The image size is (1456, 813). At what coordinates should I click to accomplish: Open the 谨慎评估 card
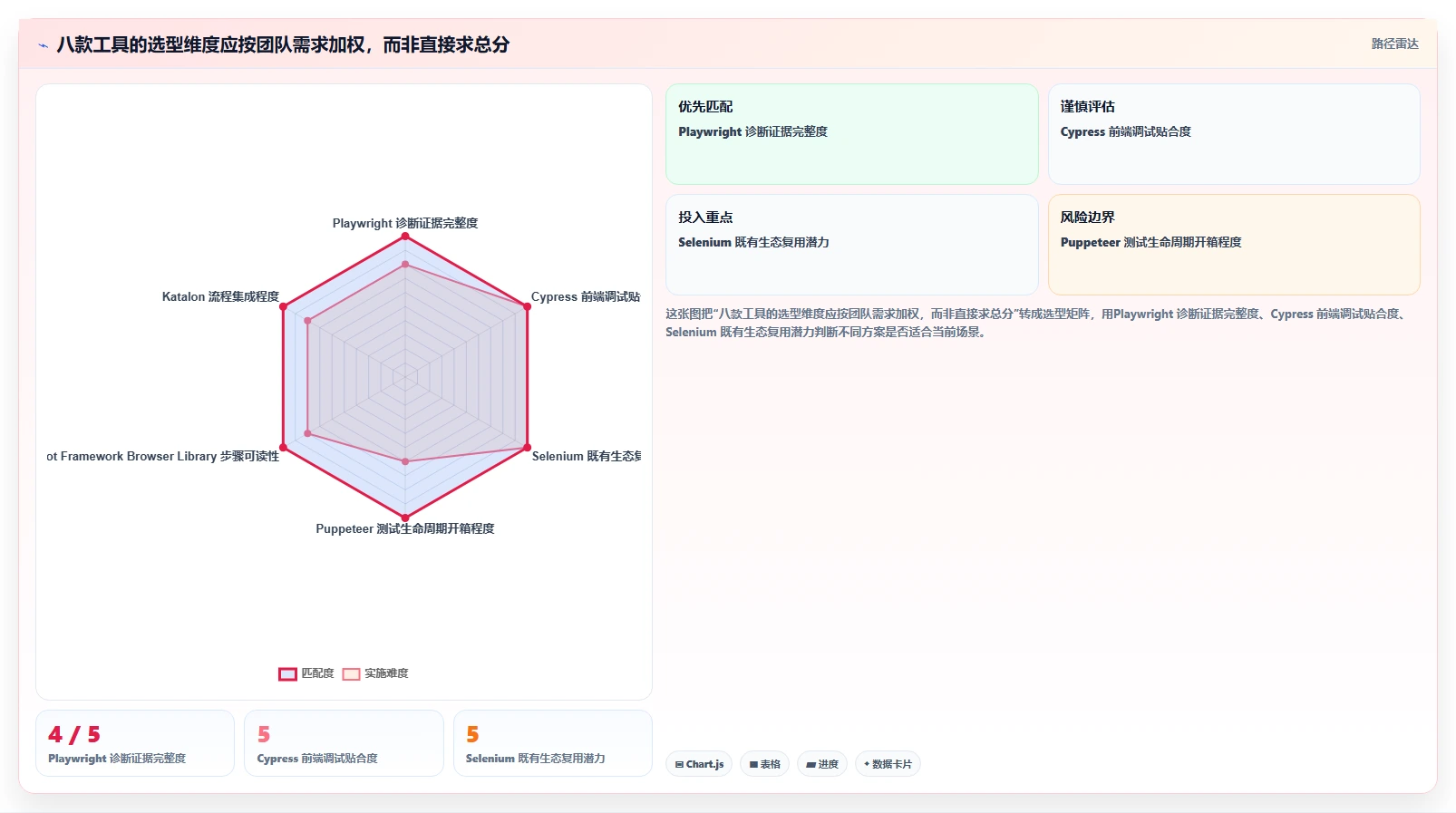(x=1234, y=134)
